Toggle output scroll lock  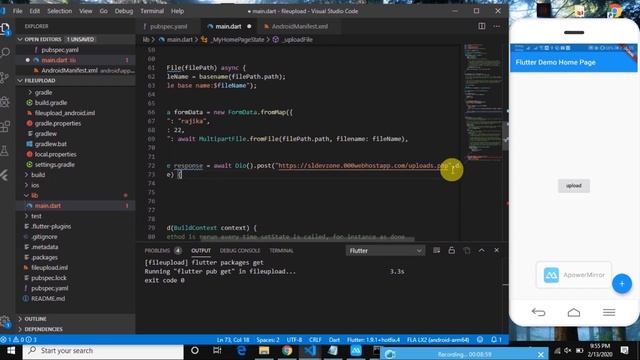[451, 250]
